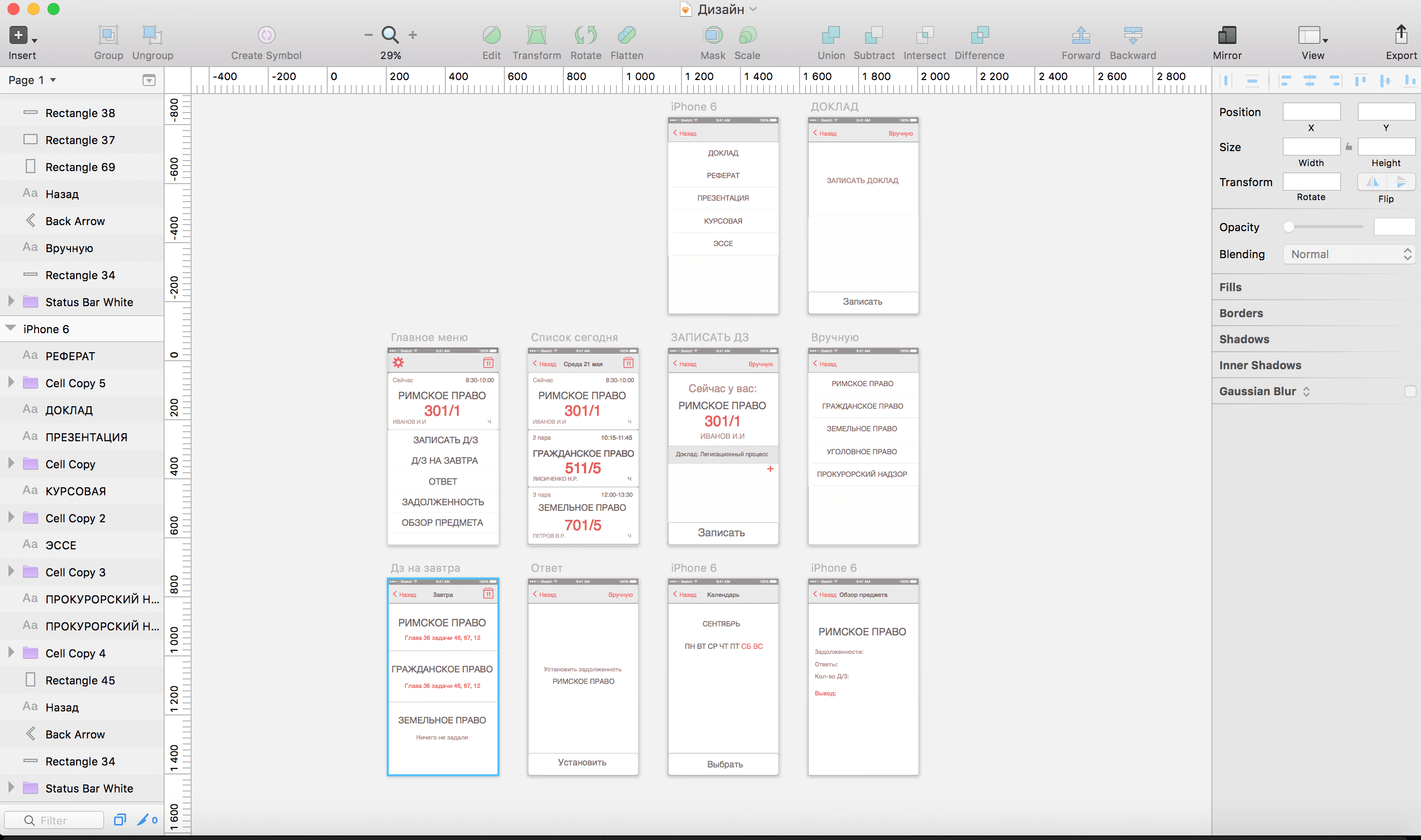Open the Shadows section
This screenshot has height=840, width=1421.
(x=1244, y=339)
